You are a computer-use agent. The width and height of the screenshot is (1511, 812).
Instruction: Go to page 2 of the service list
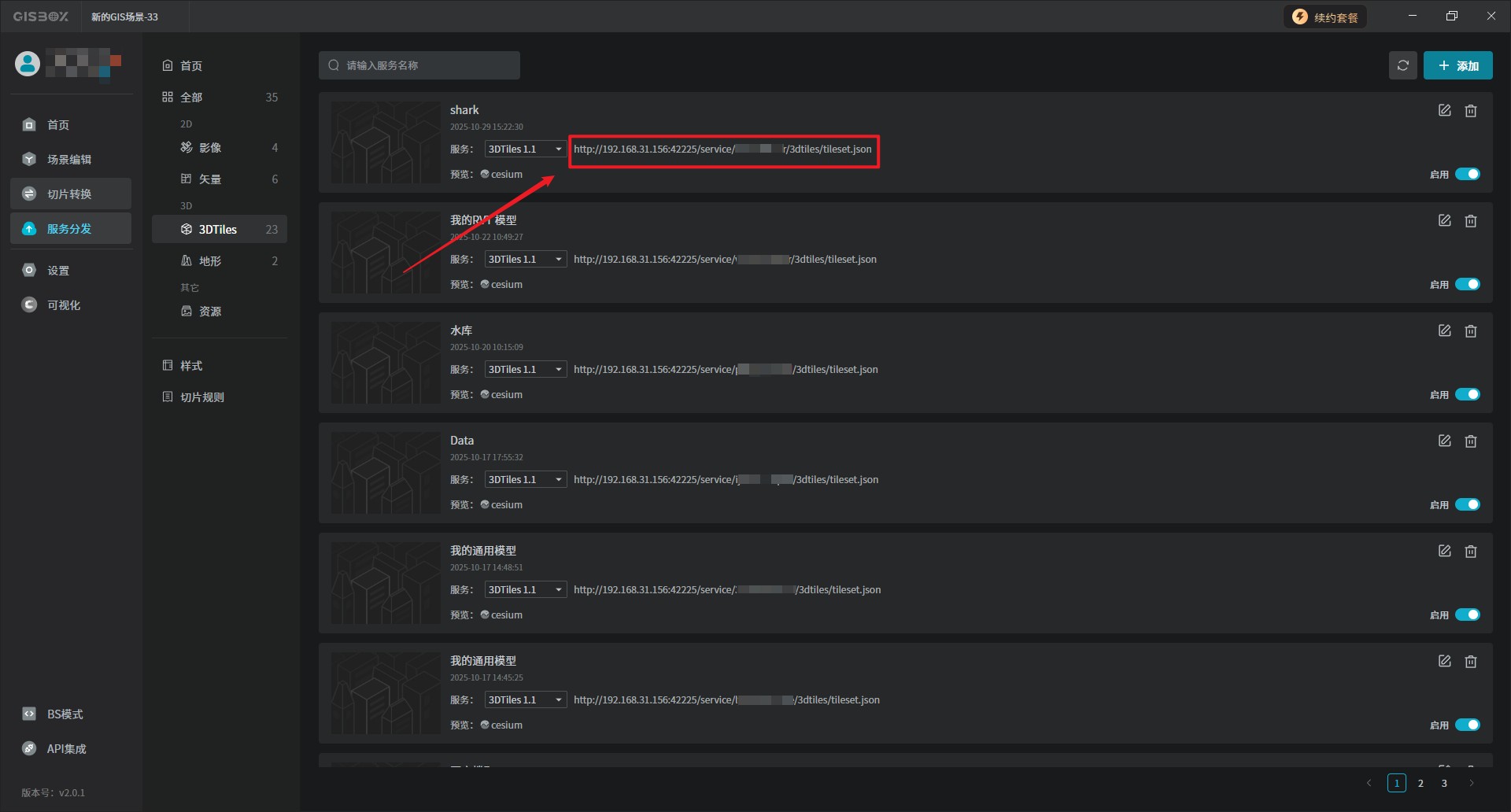point(1420,784)
